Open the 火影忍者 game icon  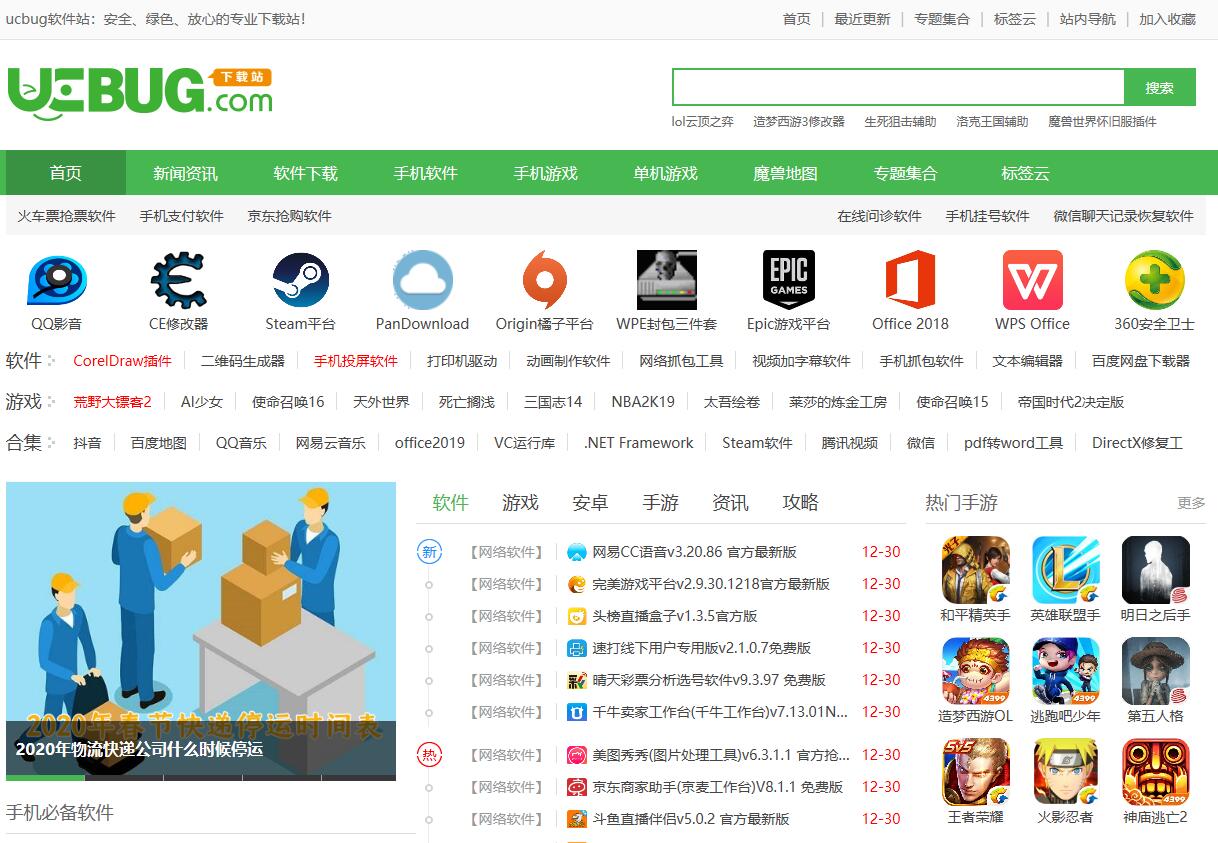point(1066,772)
